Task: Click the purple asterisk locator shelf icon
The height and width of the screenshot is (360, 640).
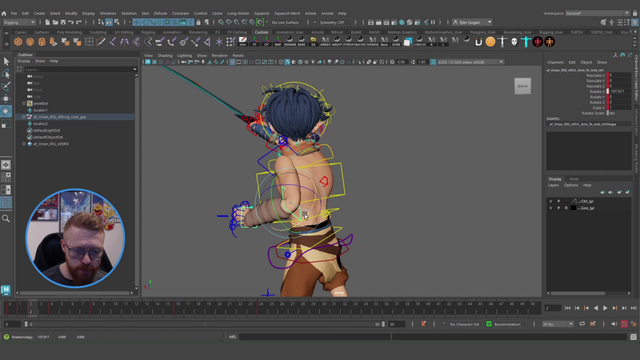Action: pyautogui.click(x=219, y=42)
